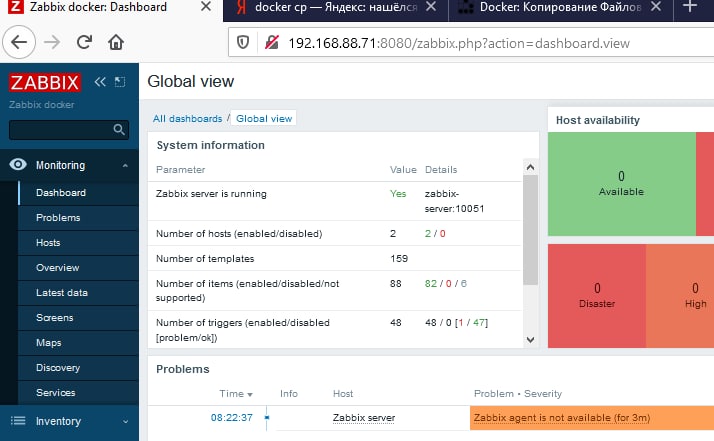
Task: Click the System information scrollbar thumb
Action: point(530,230)
